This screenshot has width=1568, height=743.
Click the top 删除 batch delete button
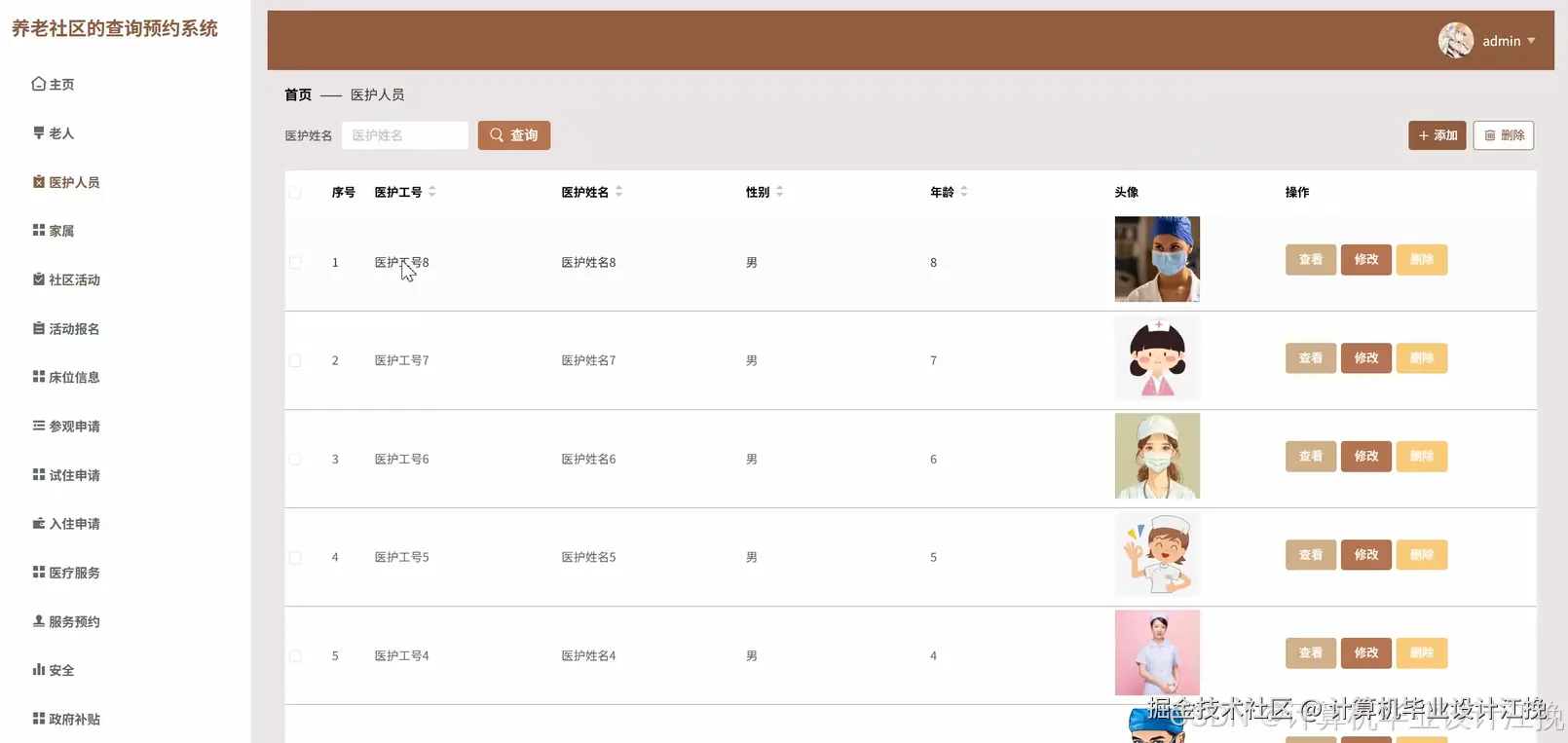(1504, 135)
